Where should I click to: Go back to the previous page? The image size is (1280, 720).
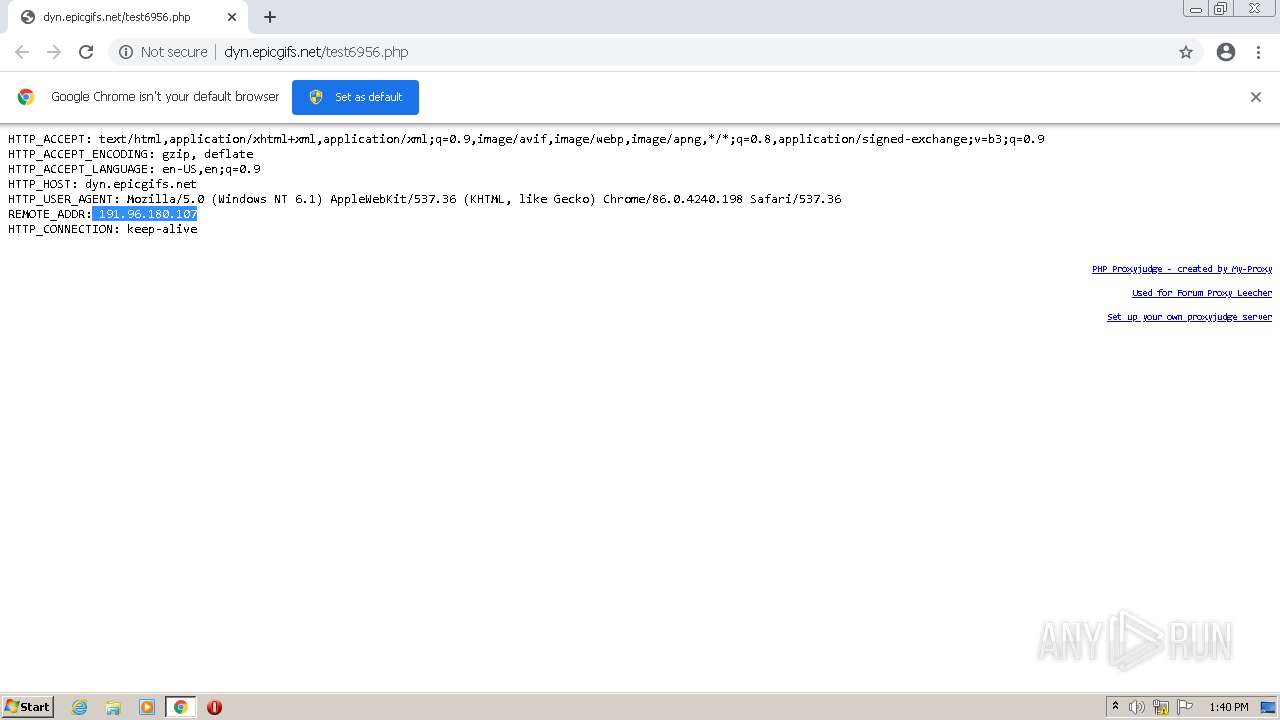tap(22, 52)
